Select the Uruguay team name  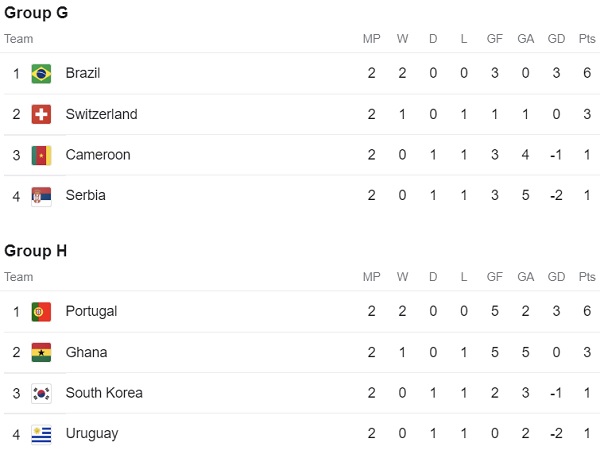tap(92, 434)
